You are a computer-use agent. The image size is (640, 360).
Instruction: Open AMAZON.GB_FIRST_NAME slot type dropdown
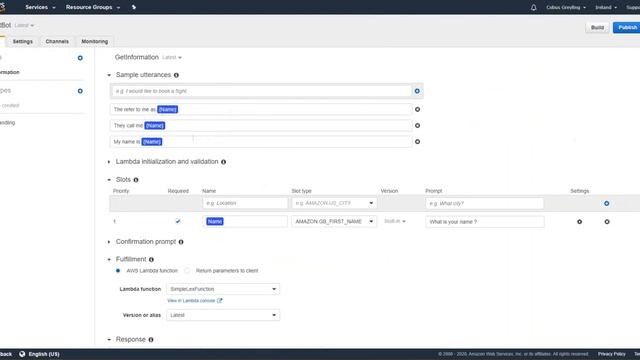click(334, 221)
